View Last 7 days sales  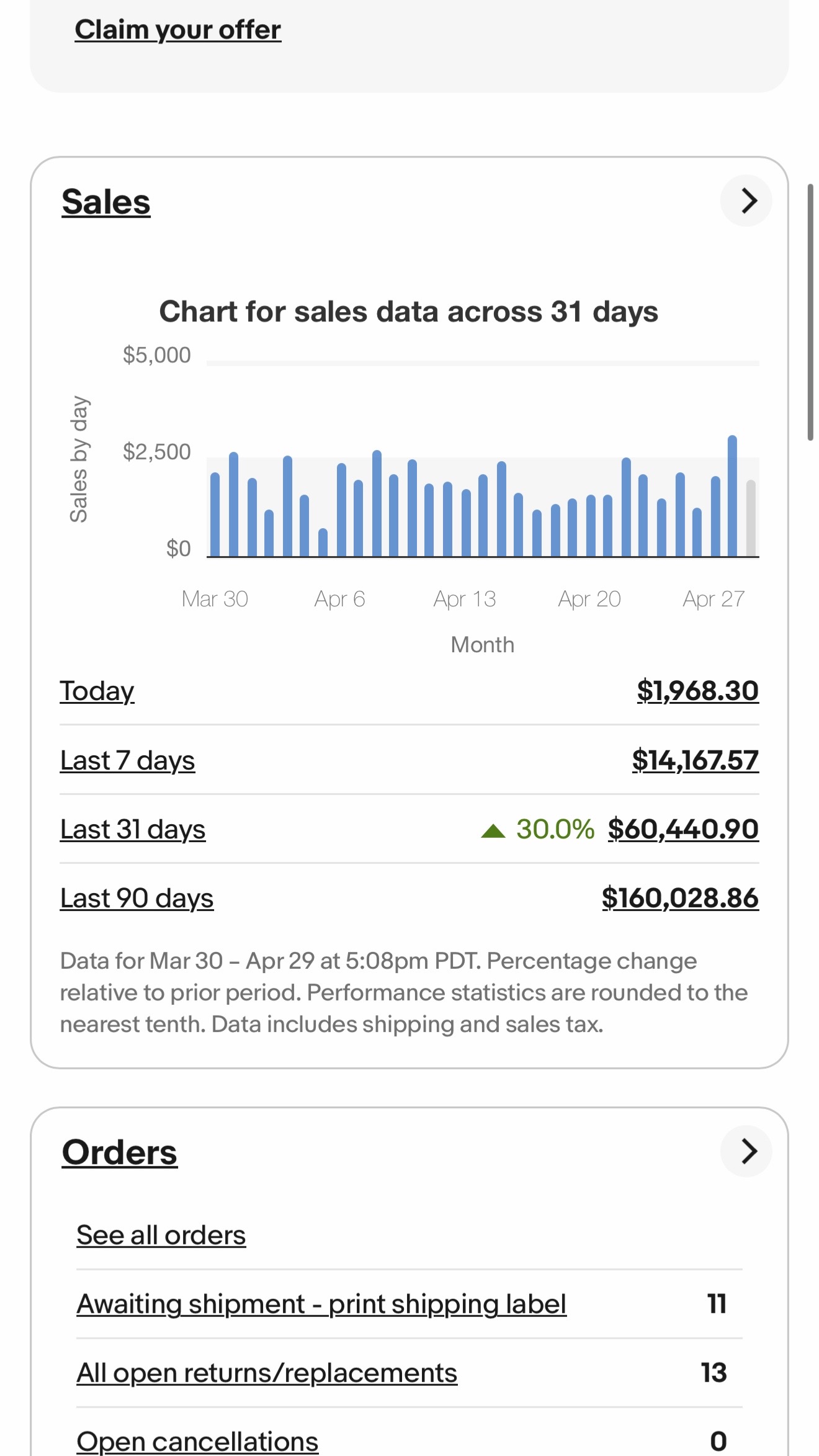(x=127, y=760)
